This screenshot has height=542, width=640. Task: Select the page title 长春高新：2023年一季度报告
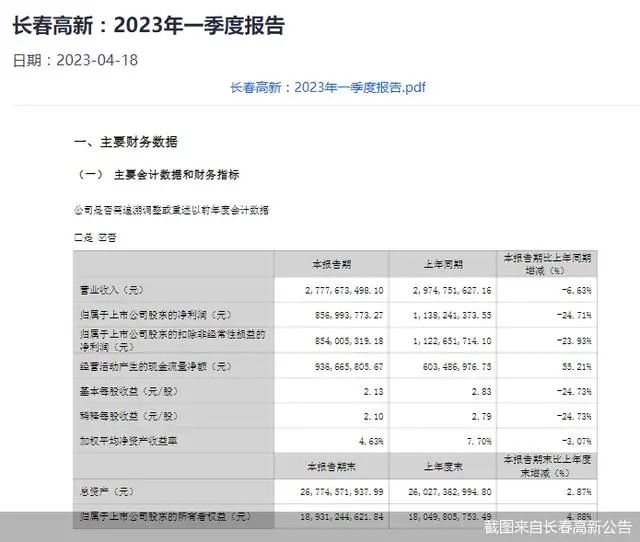click(x=149, y=25)
